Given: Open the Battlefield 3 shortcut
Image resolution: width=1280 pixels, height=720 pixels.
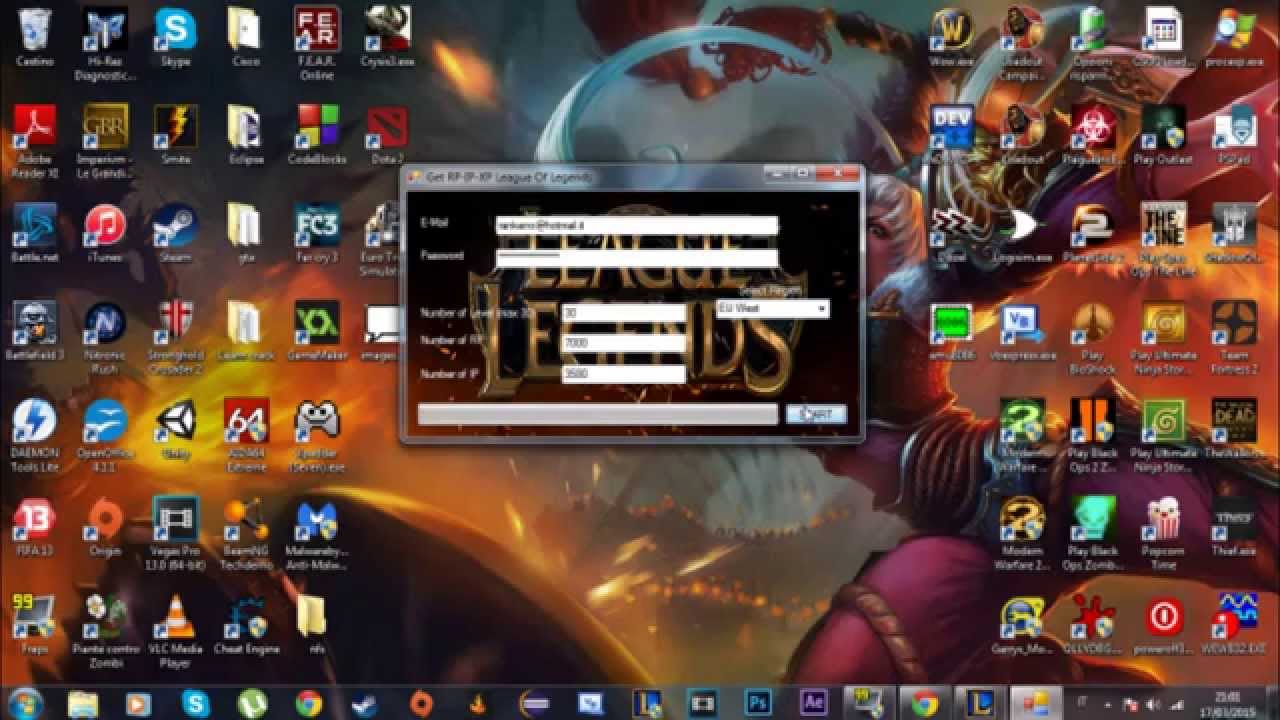Looking at the screenshot, I should (x=35, y=330).
